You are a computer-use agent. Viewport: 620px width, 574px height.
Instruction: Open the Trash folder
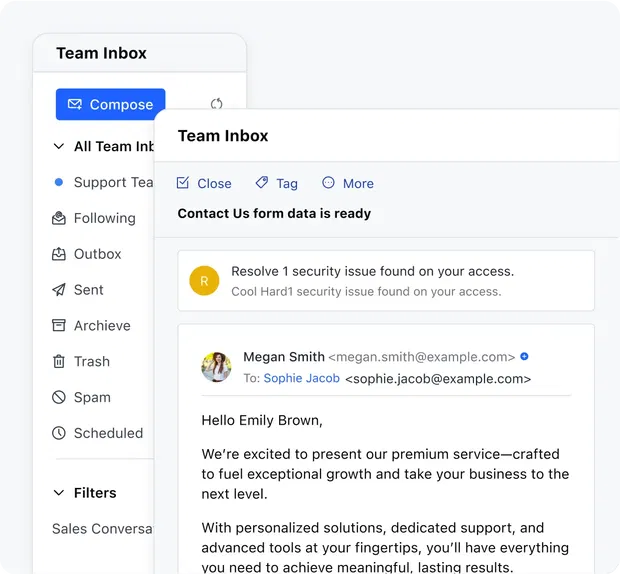tap(92, 361)
